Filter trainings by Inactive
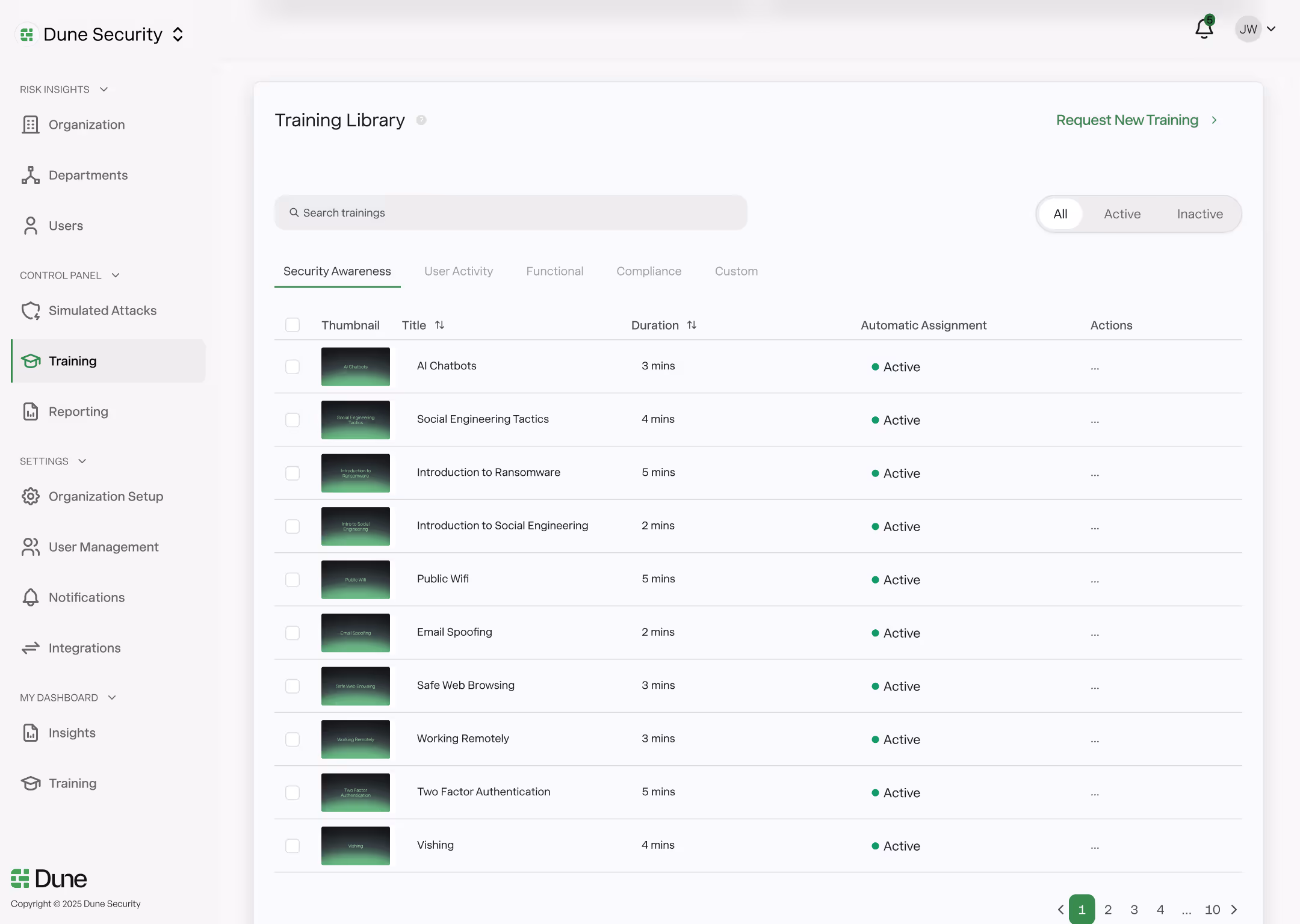 (1199, 214)
